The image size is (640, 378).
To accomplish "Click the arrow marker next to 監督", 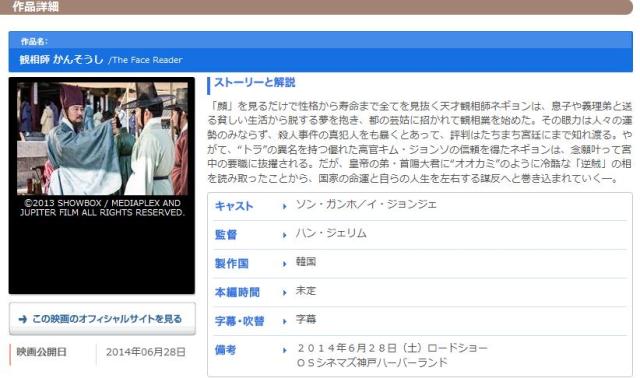I will pos(284,235).
